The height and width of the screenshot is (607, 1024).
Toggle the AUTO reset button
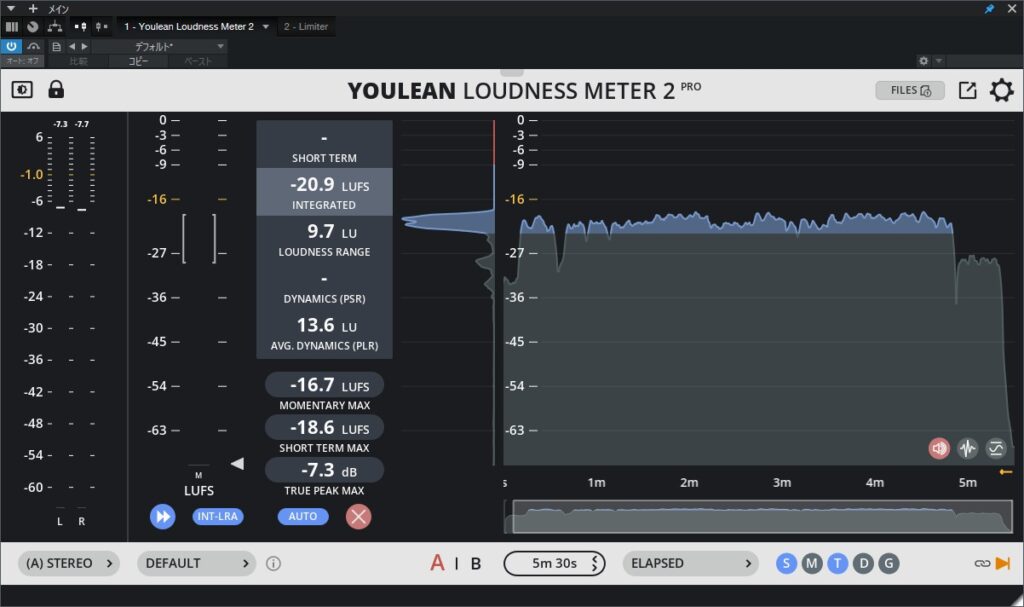click(303, 516)
